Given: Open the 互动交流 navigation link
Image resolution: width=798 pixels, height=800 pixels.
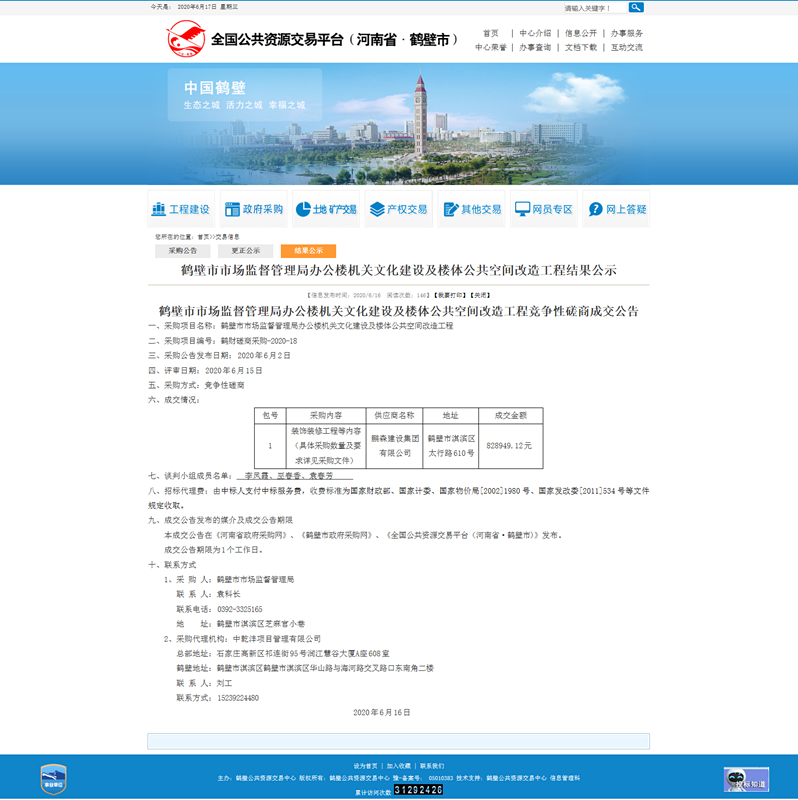Looking at the screenshot, I should (627, 47).
